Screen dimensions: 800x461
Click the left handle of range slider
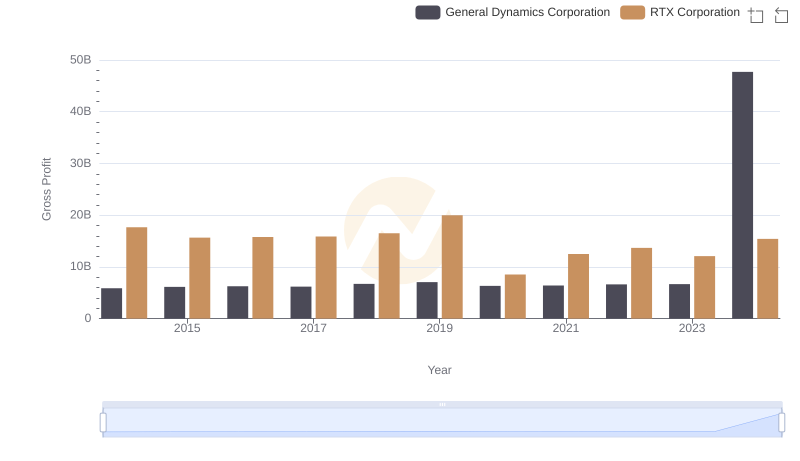[x=103, y=422]
